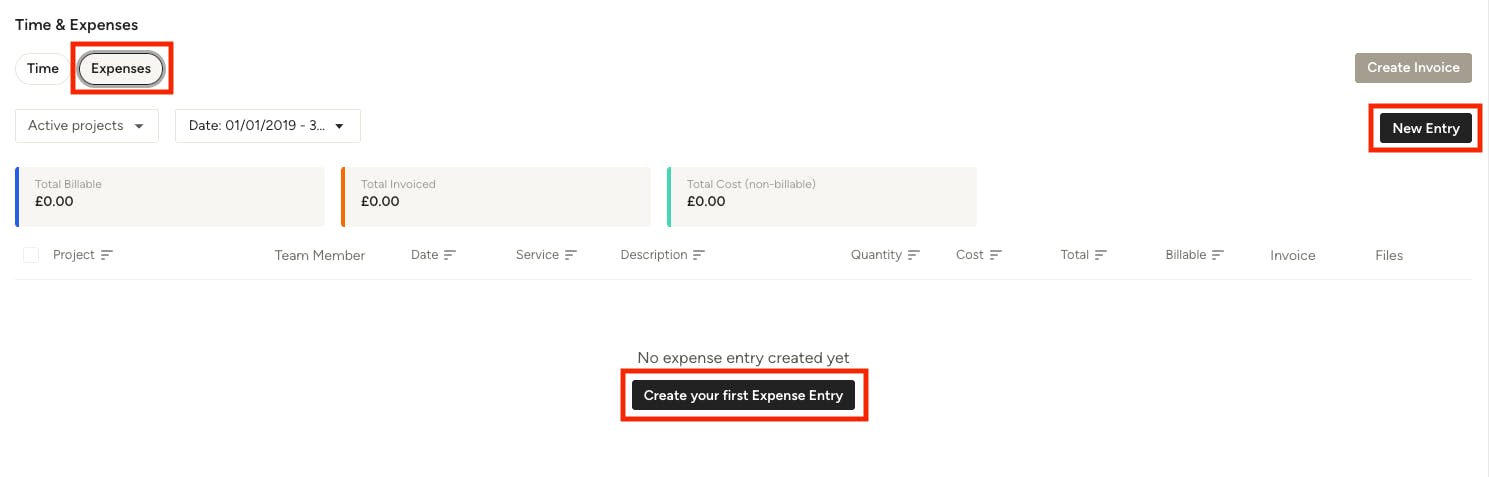The image size is (1489, 477).
Task: Sort entries using Service column icon
Action: (x=571, y=255)
